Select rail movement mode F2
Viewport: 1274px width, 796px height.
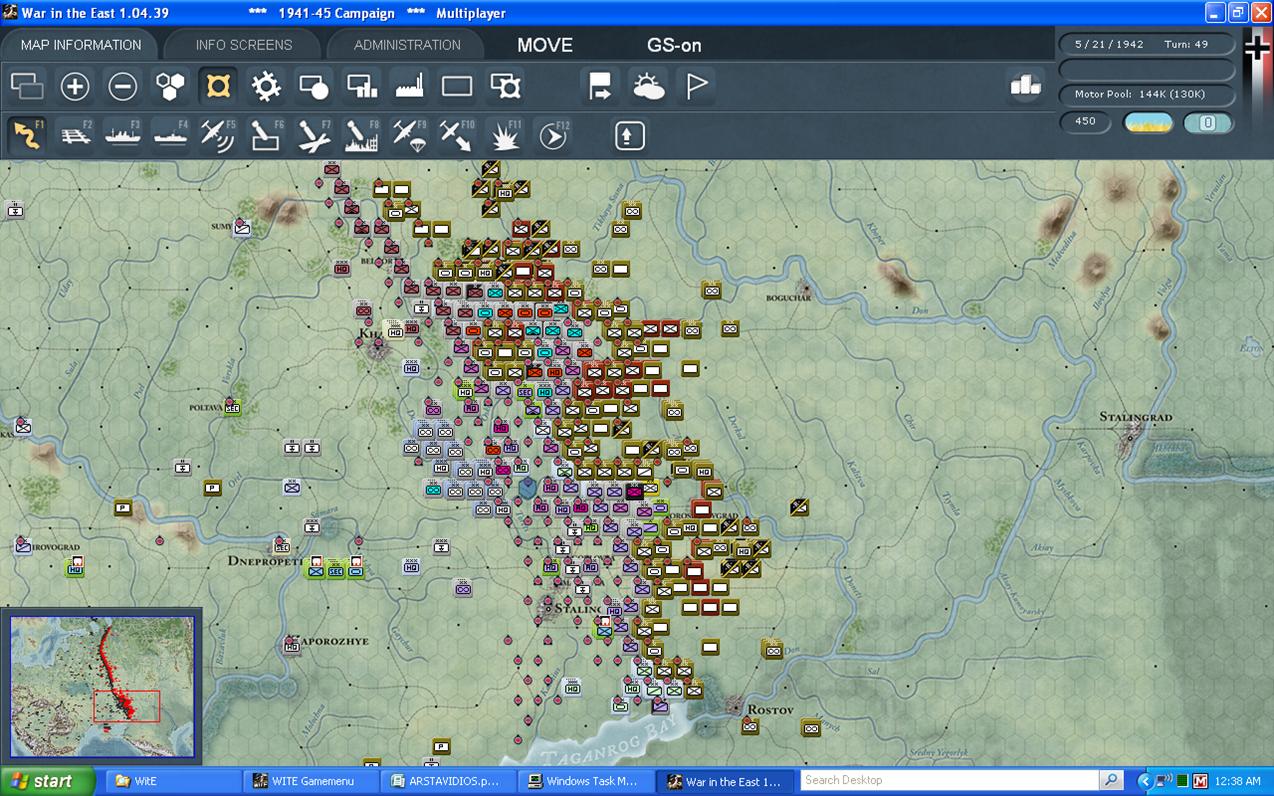click(75, 135)
